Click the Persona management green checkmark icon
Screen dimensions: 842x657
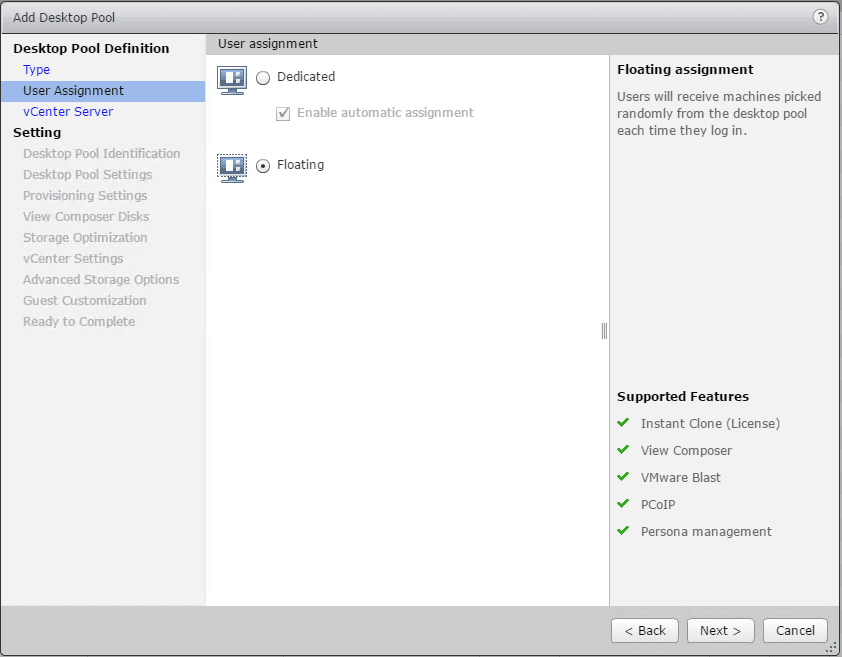pos(624,531)
